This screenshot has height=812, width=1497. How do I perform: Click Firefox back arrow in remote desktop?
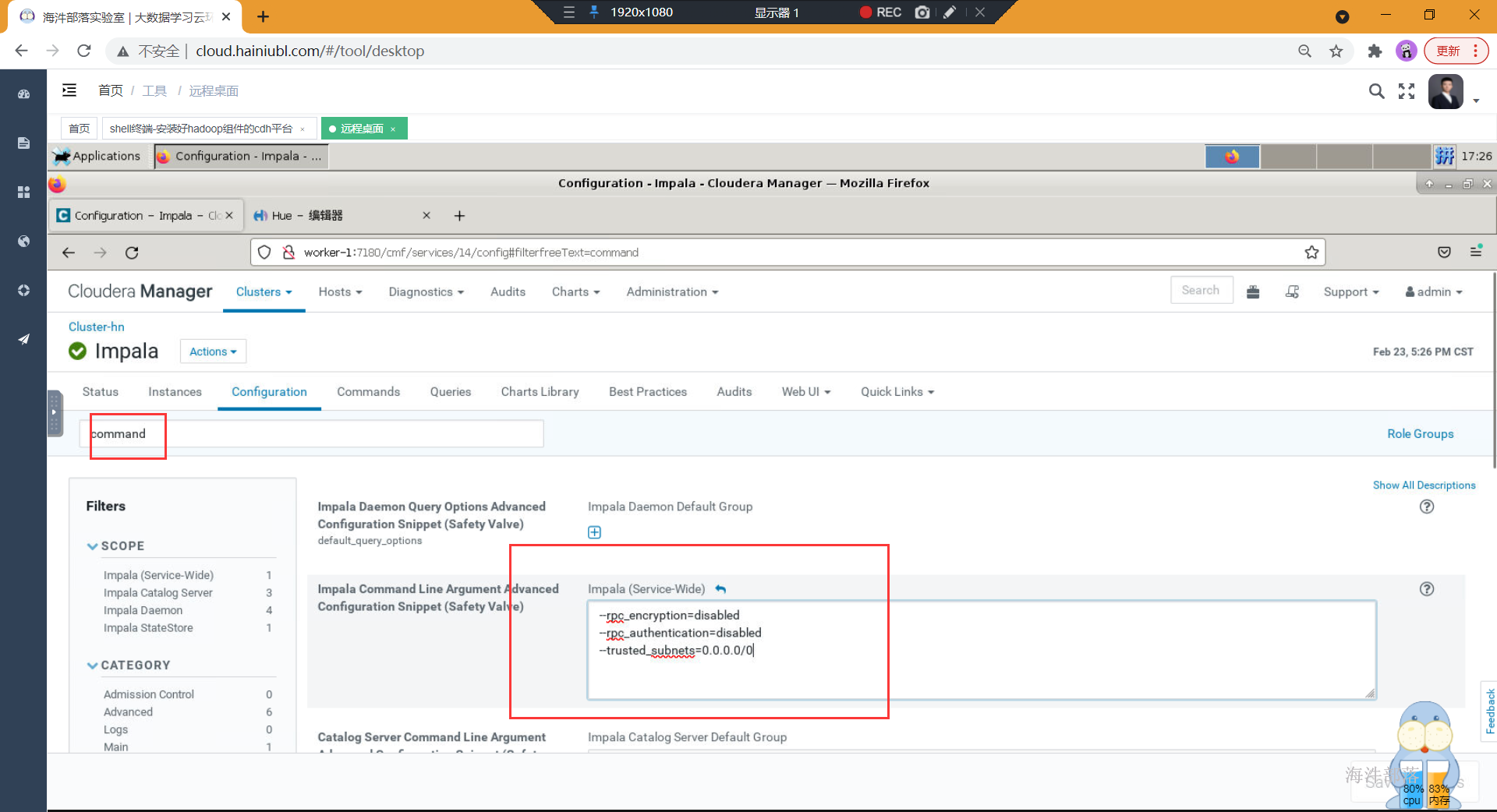click(x=69, y=252)
